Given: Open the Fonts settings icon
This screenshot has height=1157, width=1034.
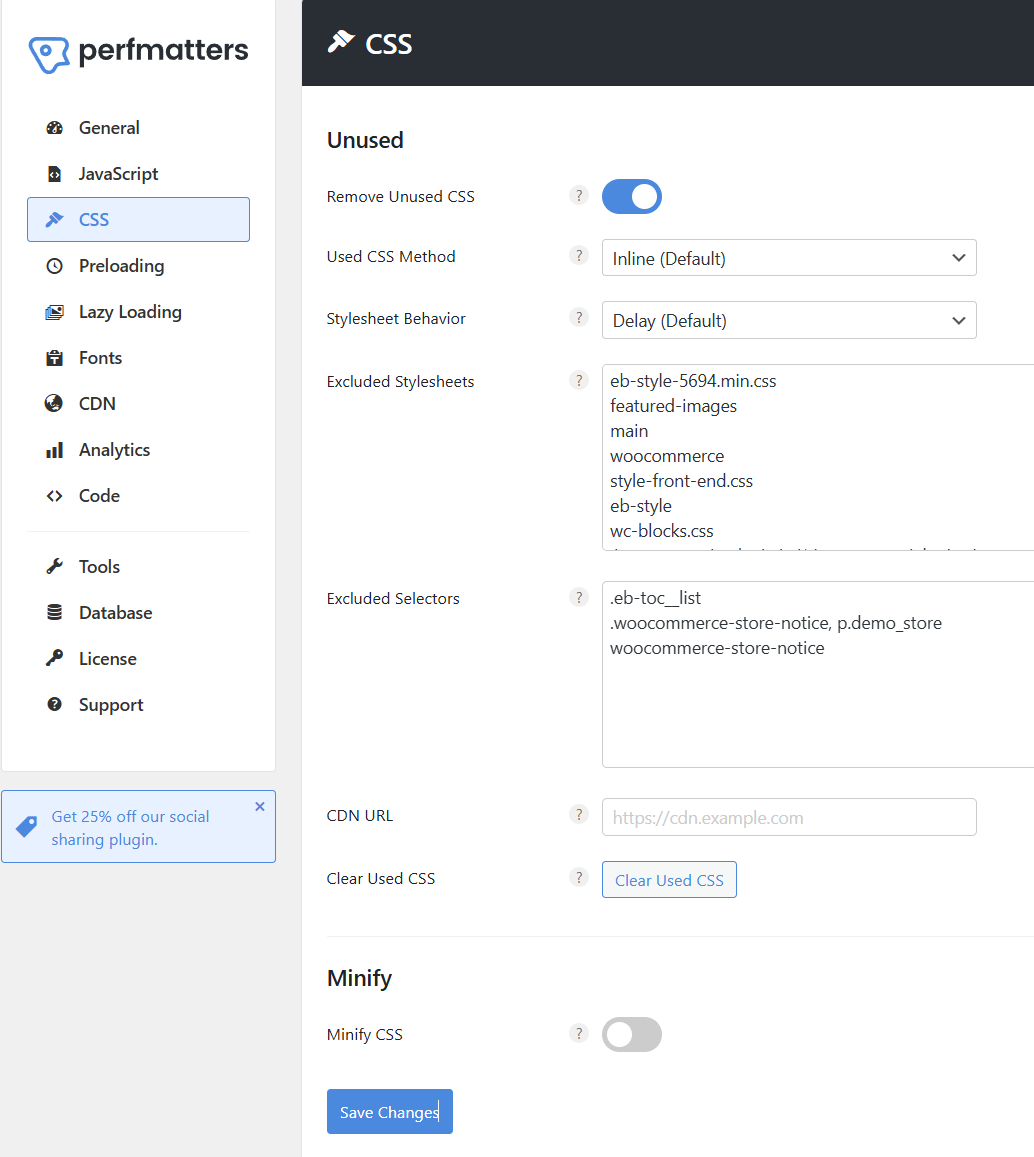Looking at the screenshot, I should [55, 357].
